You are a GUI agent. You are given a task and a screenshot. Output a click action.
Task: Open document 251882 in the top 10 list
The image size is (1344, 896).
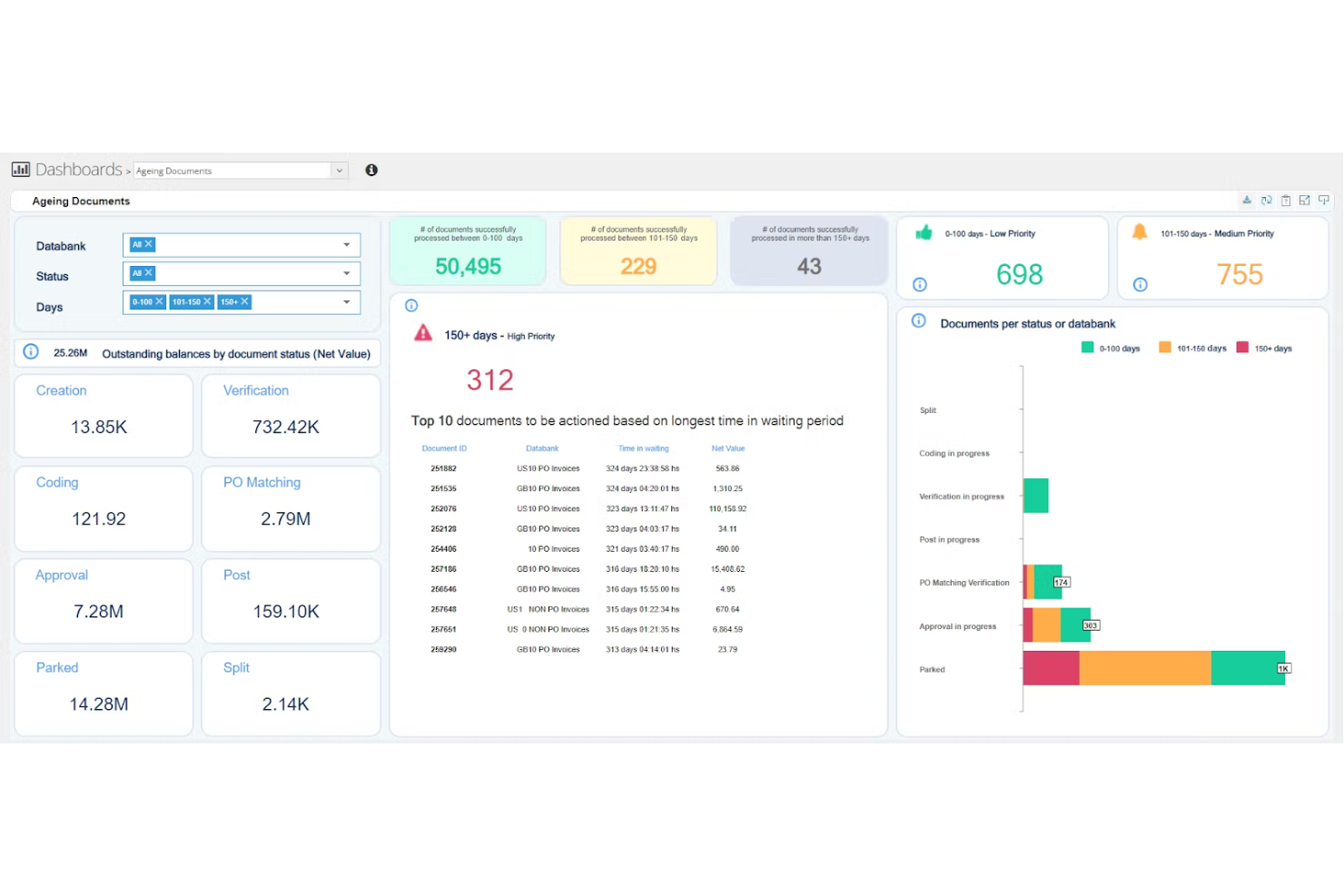(x=444, y=468)
